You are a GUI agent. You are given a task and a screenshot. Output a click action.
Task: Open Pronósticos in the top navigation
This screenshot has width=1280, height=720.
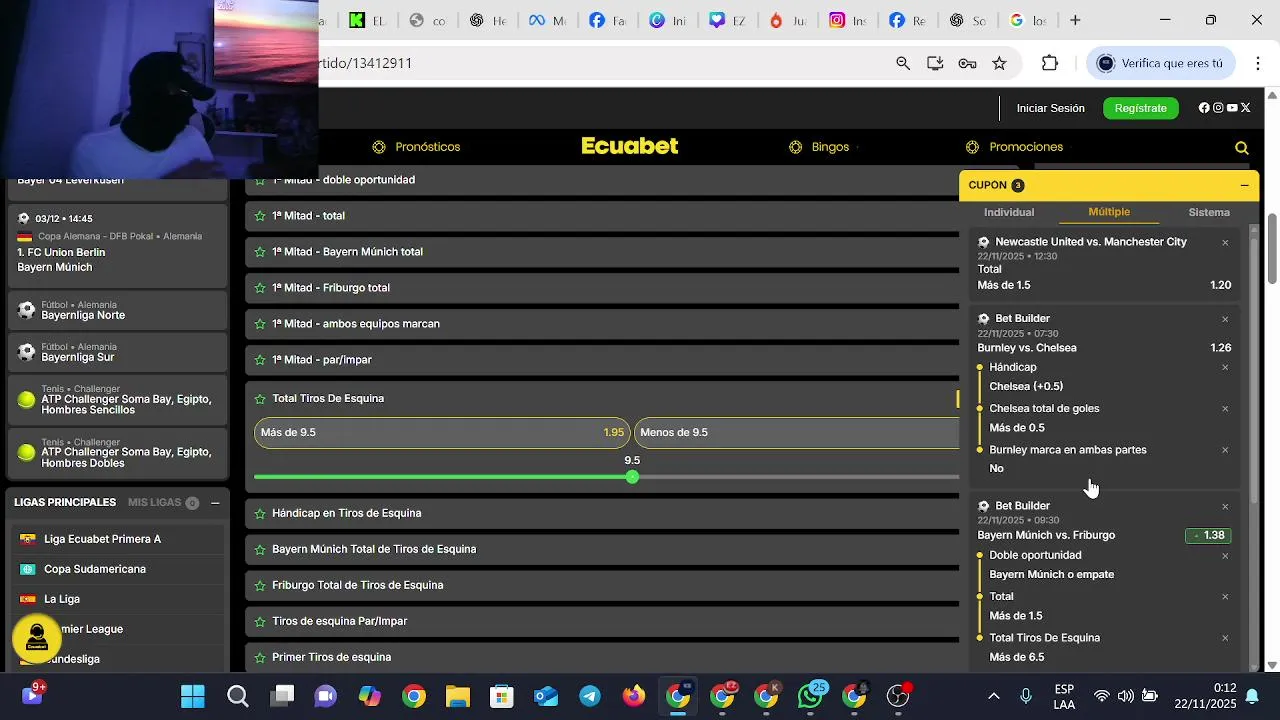[416, 147]
